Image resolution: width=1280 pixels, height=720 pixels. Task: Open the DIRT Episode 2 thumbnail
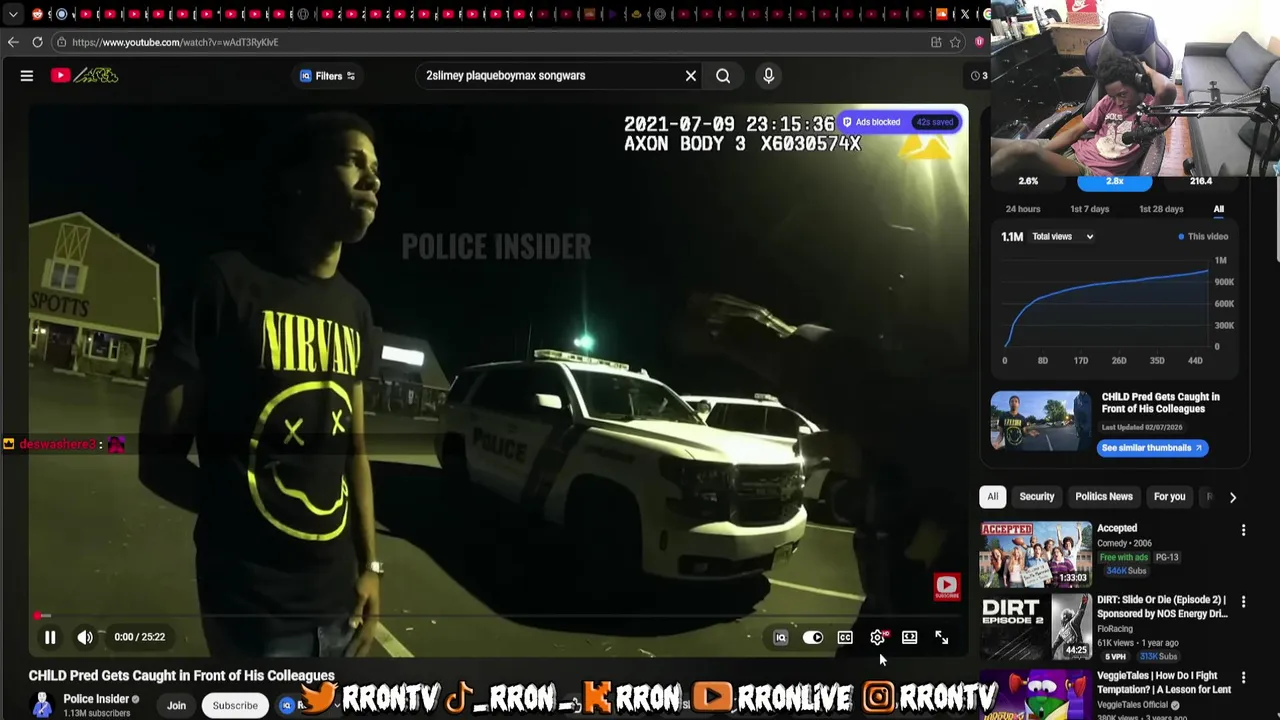pyautogui.click(x=1035, y=627)
